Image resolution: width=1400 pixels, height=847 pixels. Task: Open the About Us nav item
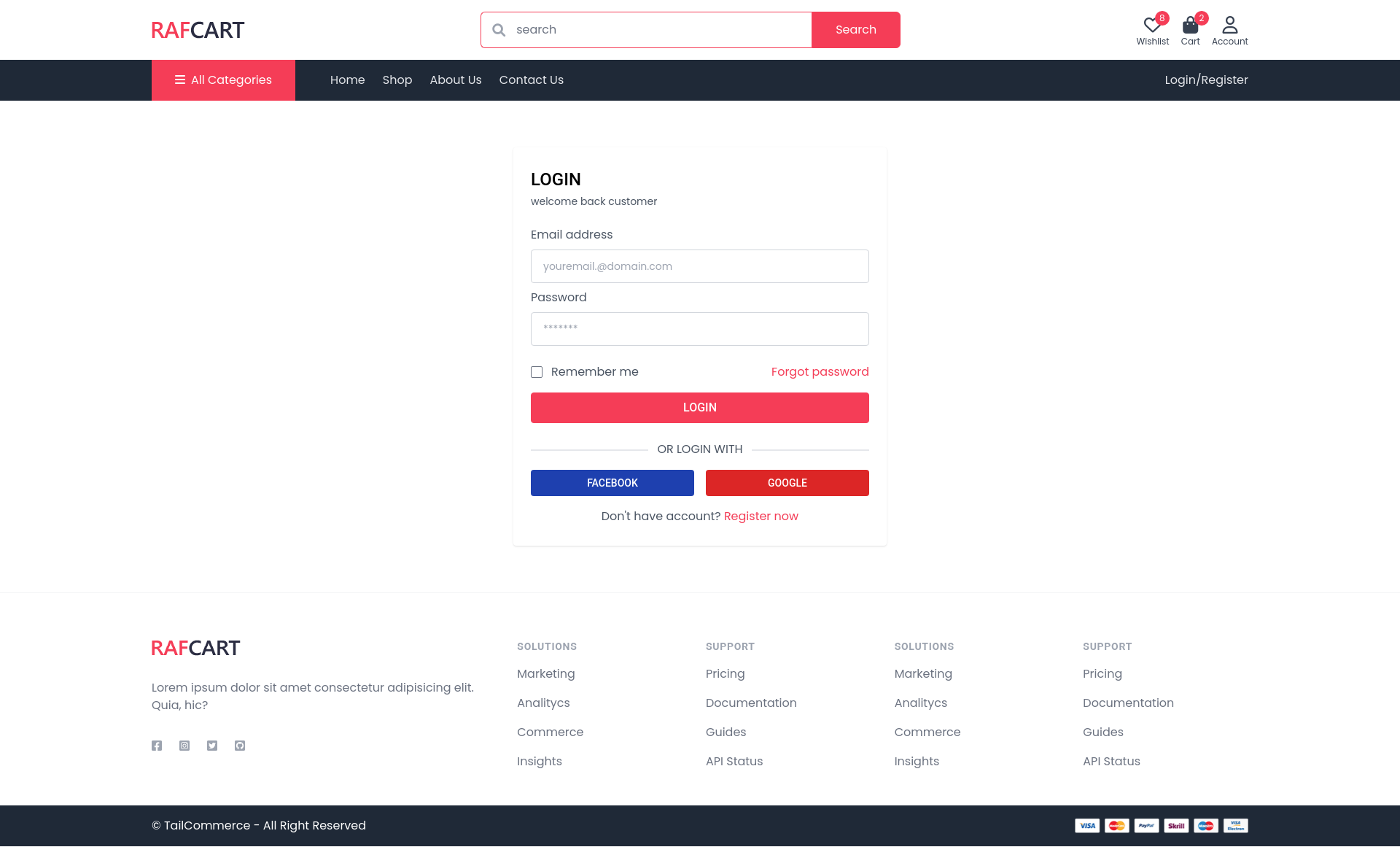(x=455, y=80)
